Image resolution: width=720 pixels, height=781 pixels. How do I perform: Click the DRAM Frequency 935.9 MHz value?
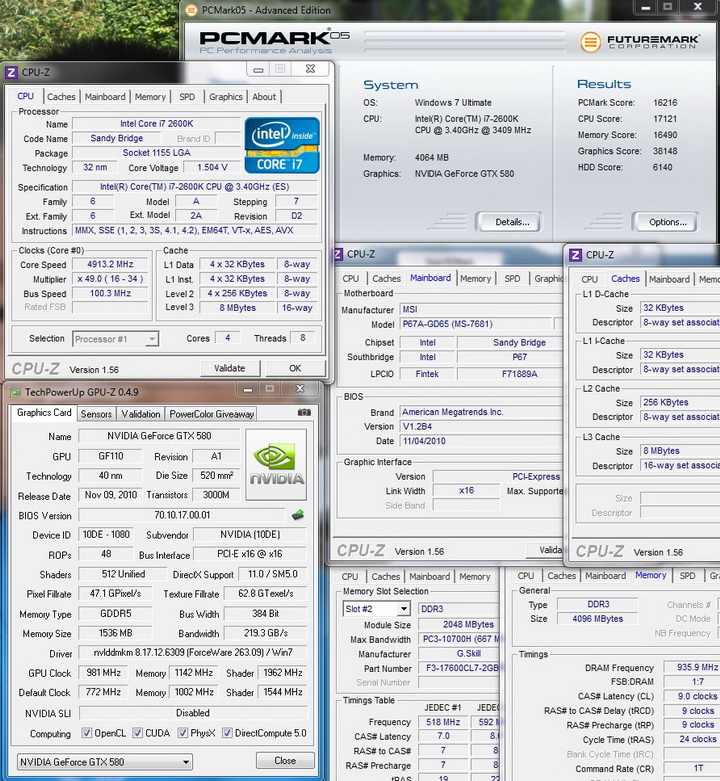pos(692,667)
